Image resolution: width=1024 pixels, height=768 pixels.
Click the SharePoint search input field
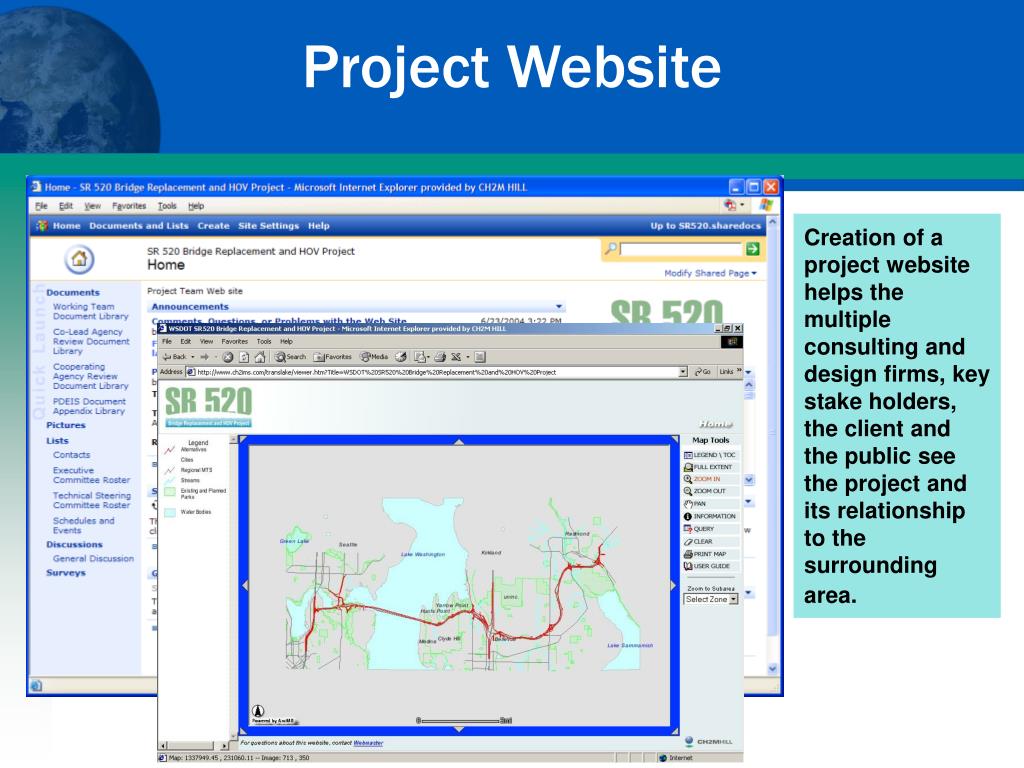click(681, 249)
